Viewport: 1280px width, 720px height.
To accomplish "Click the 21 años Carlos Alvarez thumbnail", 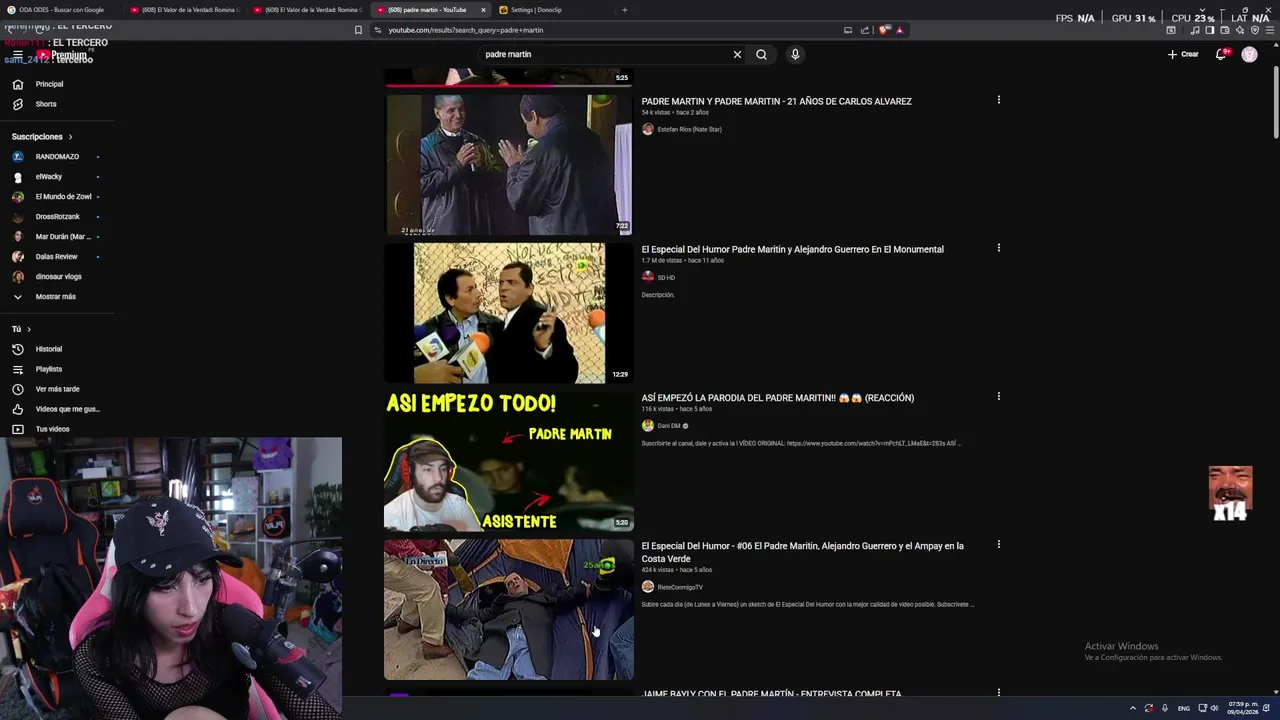I will point(508,164).
